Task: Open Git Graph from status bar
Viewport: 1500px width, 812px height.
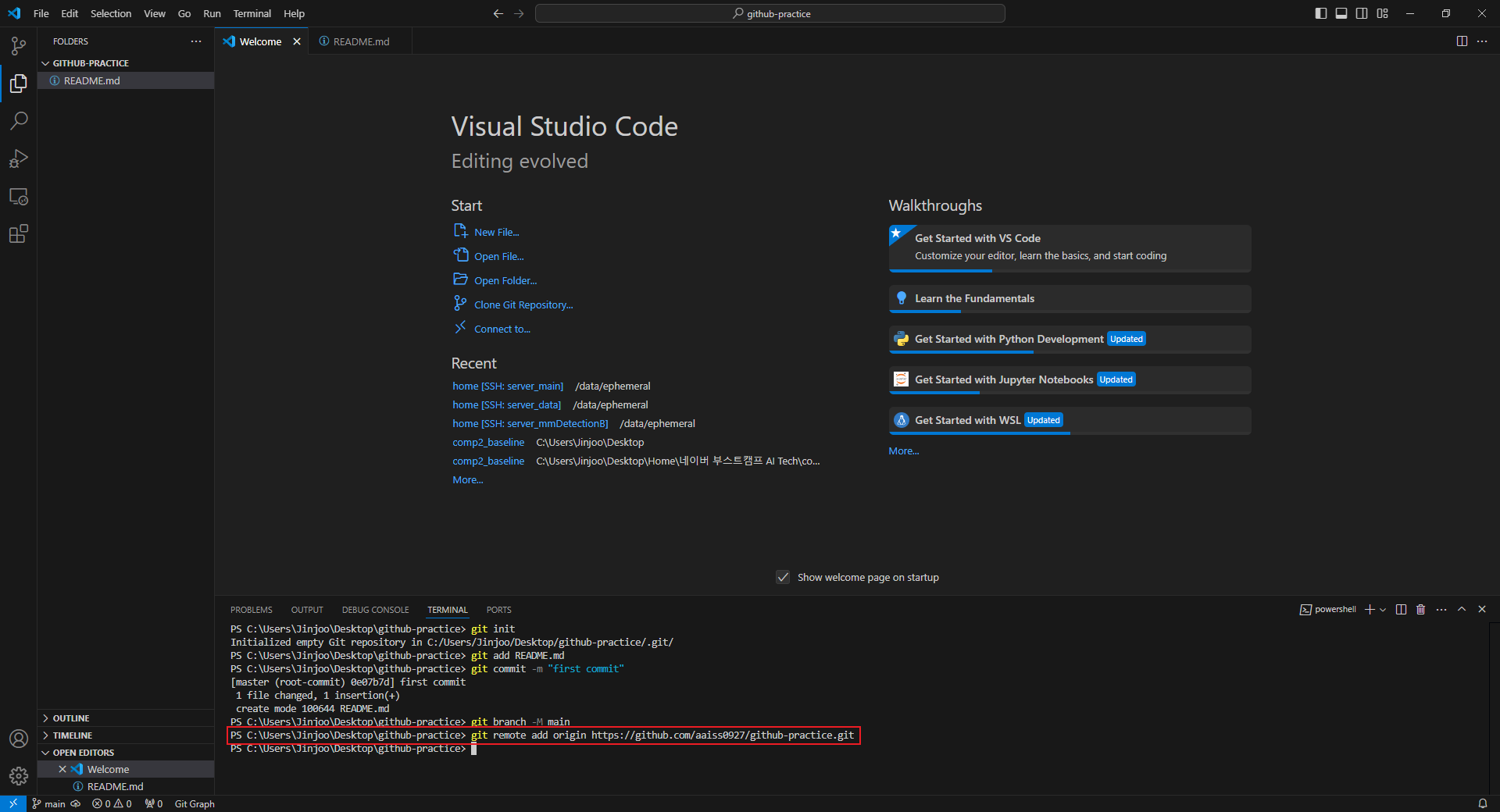Action: 195,804
